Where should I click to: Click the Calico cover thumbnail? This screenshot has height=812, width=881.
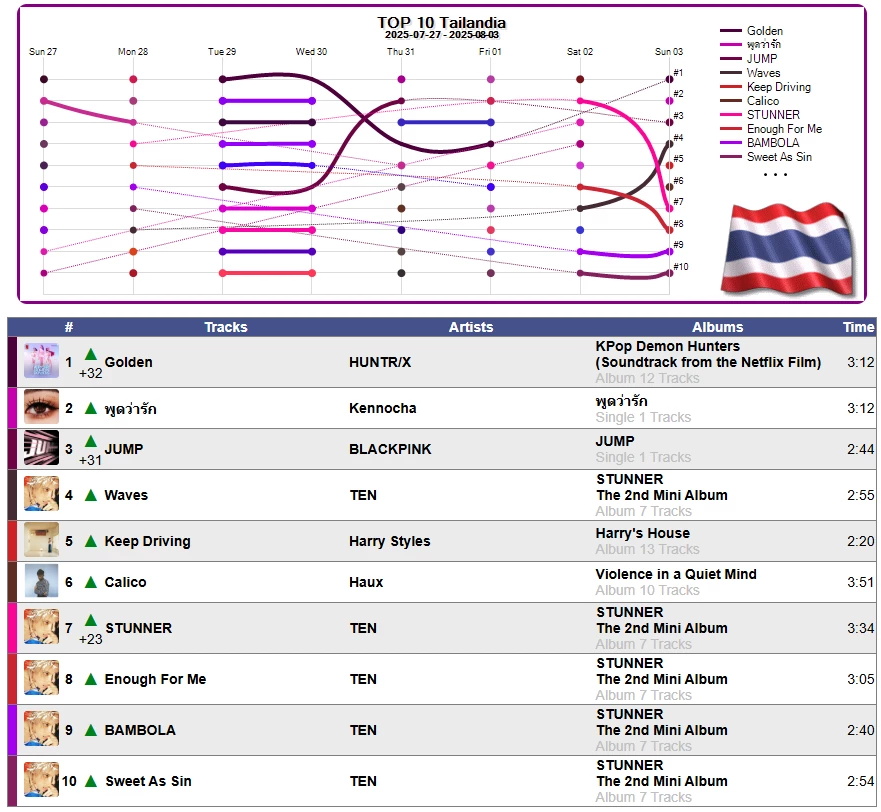[41, 581]
